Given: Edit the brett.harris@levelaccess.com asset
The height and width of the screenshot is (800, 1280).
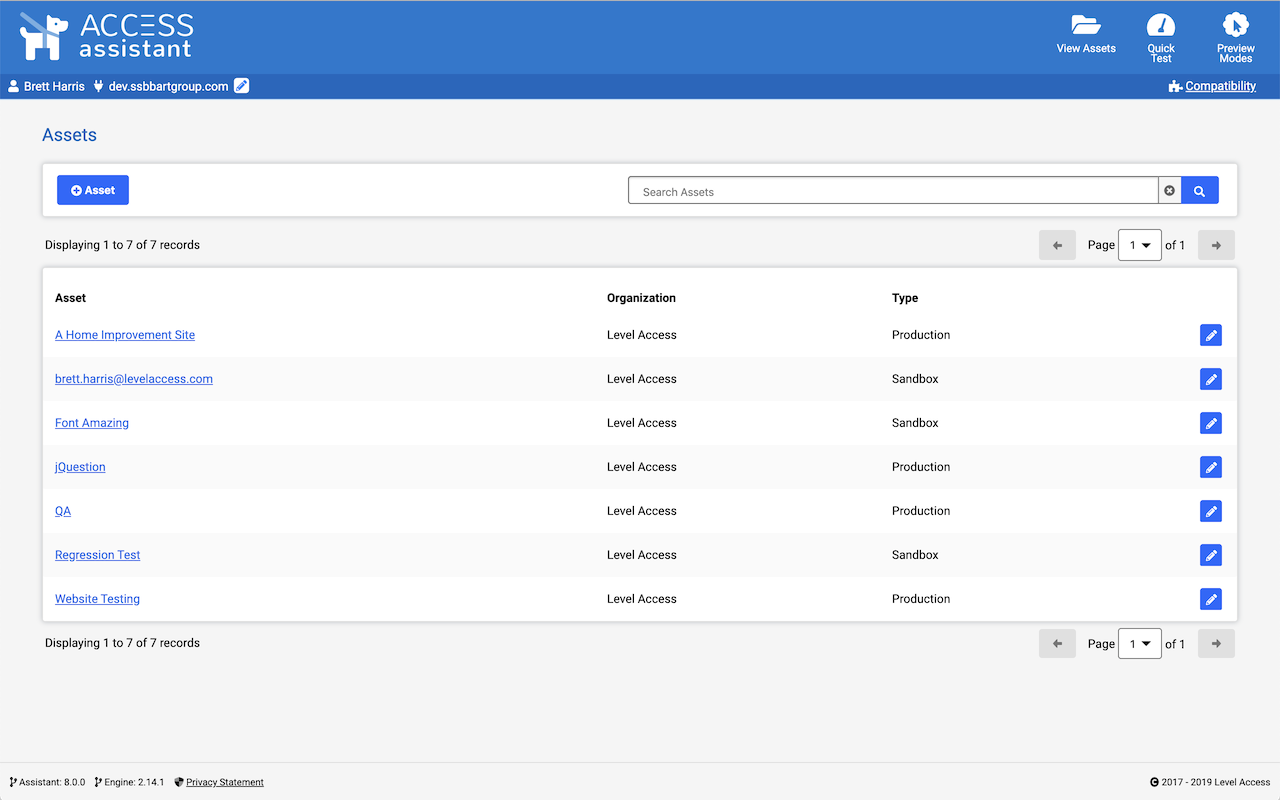Looking at the screenshot, I should tap(1211, 379).
